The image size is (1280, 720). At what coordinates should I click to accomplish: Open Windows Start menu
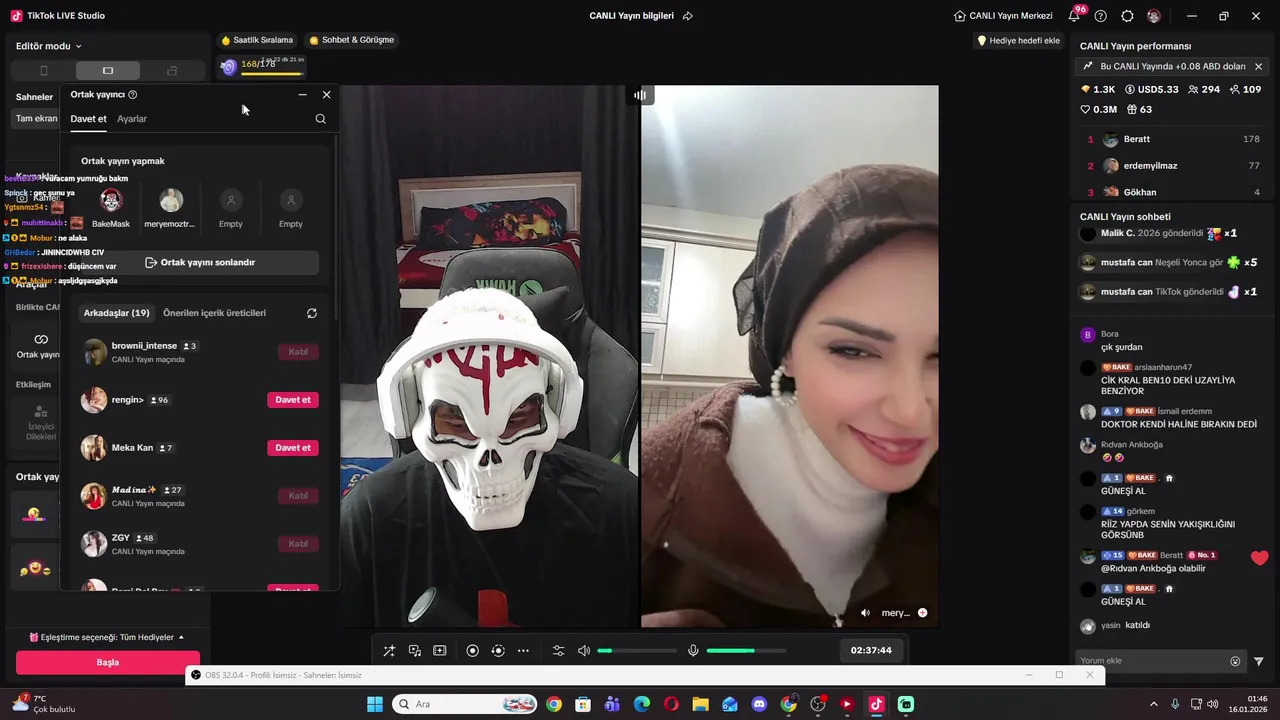[x=375, y=704]
